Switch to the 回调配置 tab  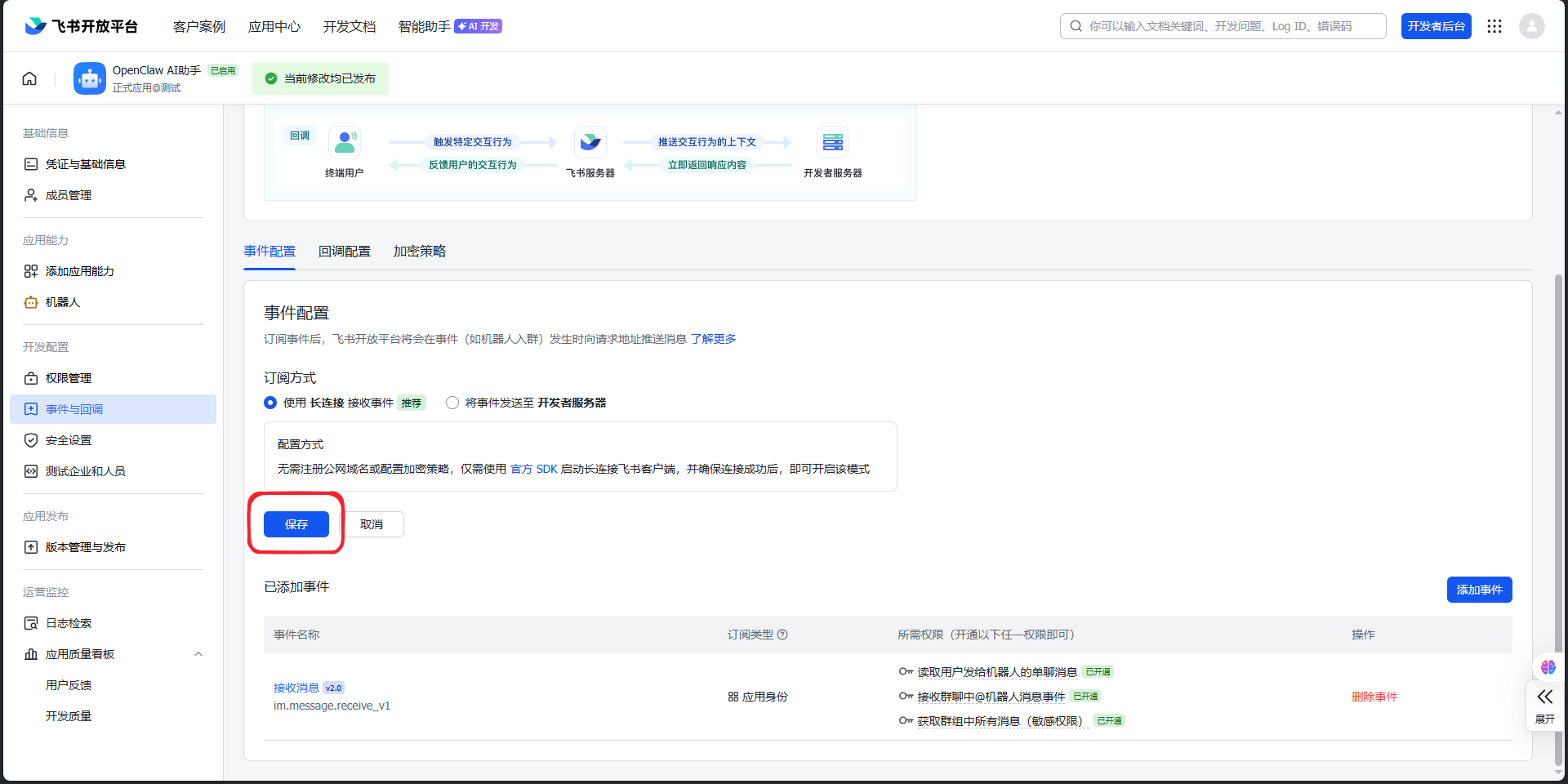click(345, 252)
